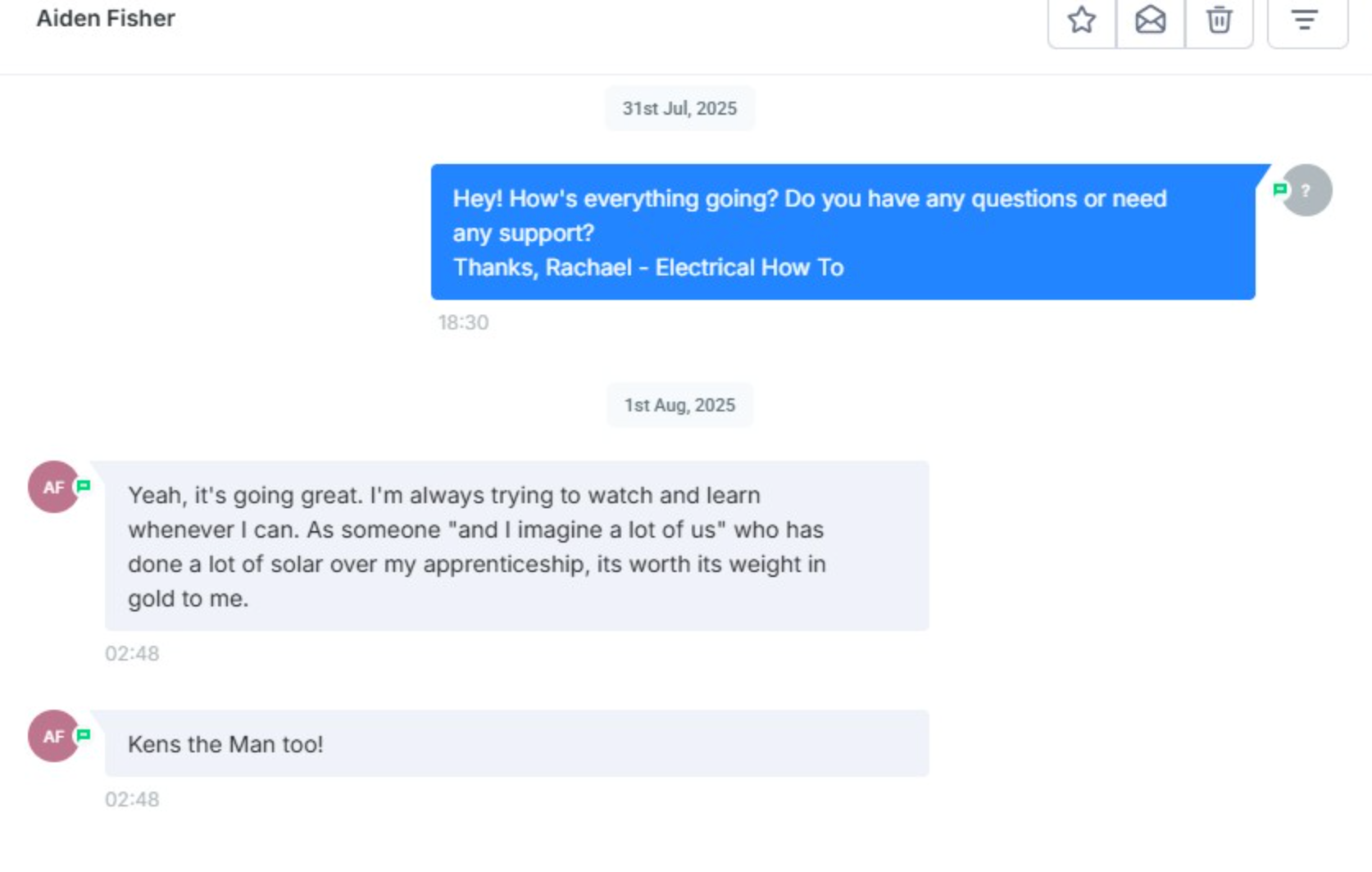This screenshot has height=872, width=1372.
Task: Click the 02:48 timestamp below solar message
Action: [x=132, y=653]
